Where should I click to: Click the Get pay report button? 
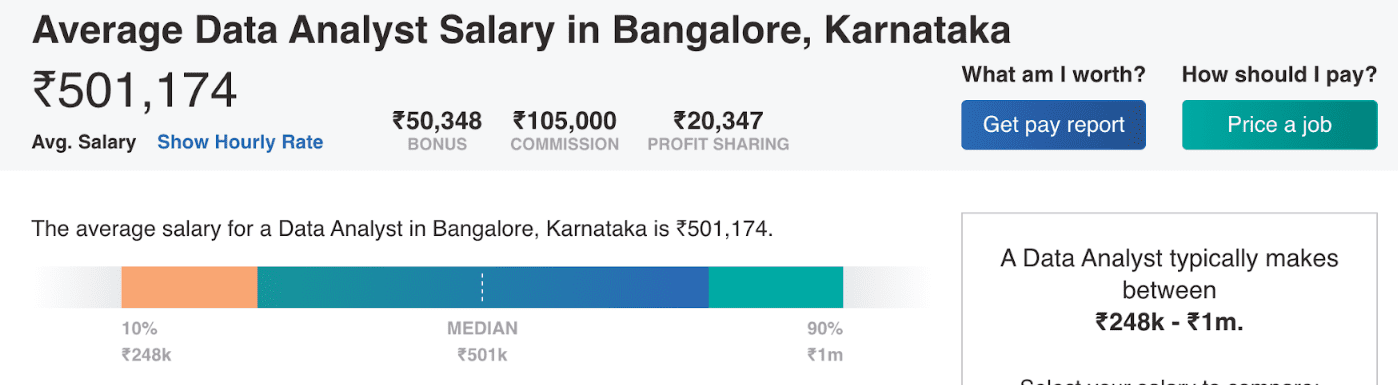1053,125
